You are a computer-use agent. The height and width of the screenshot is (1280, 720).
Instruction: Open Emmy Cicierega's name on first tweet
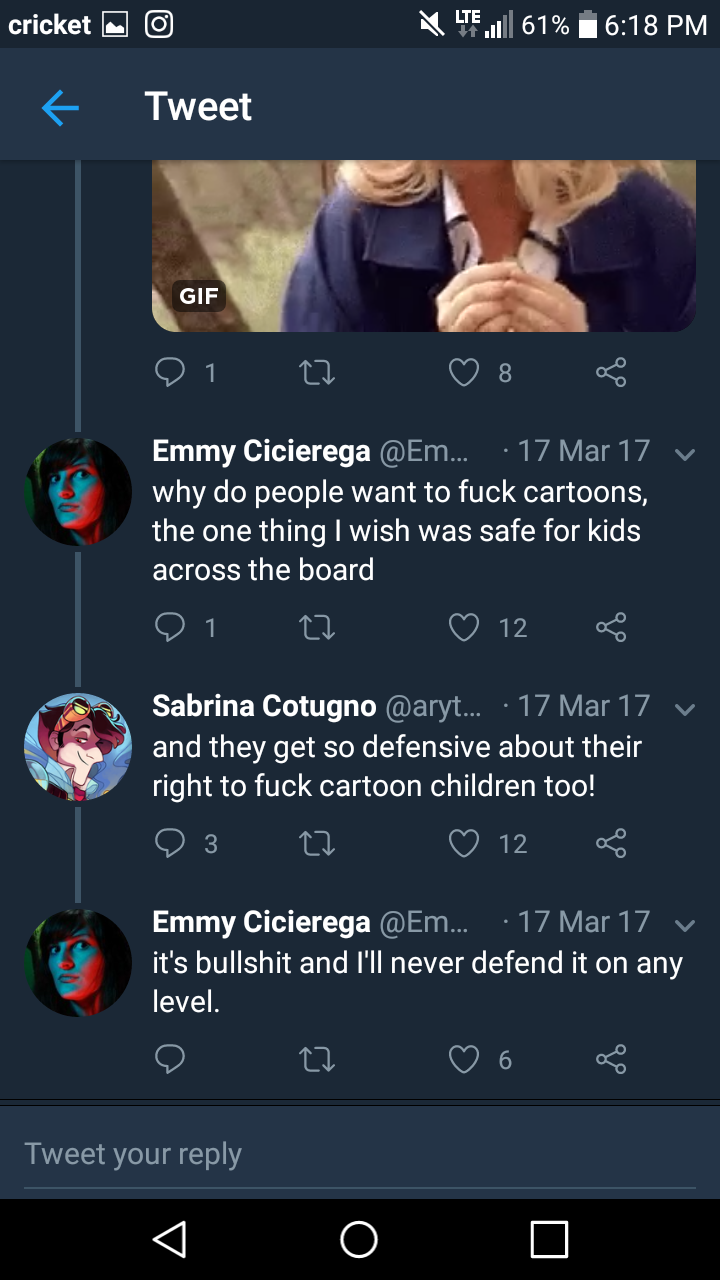261,450
